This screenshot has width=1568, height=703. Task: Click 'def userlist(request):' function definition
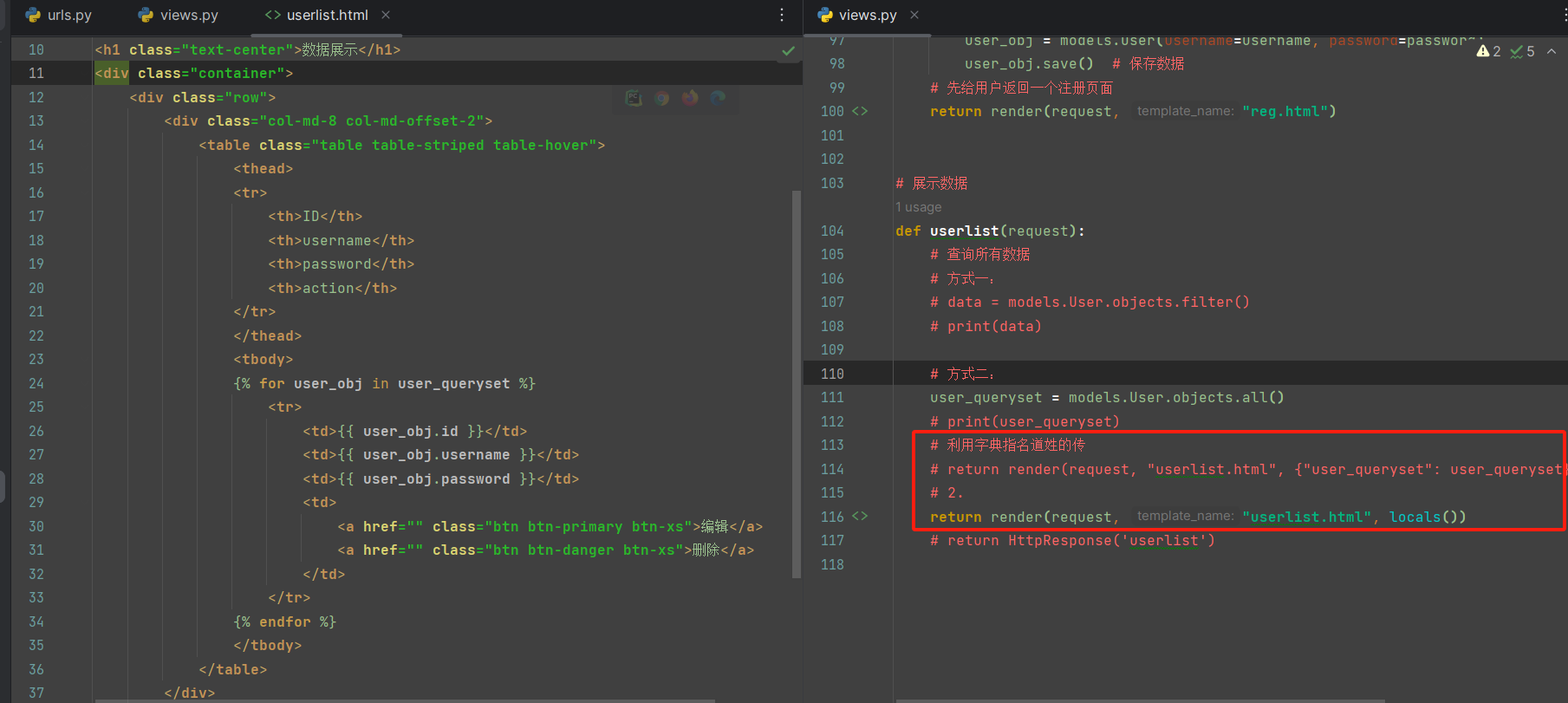[990, 231]
